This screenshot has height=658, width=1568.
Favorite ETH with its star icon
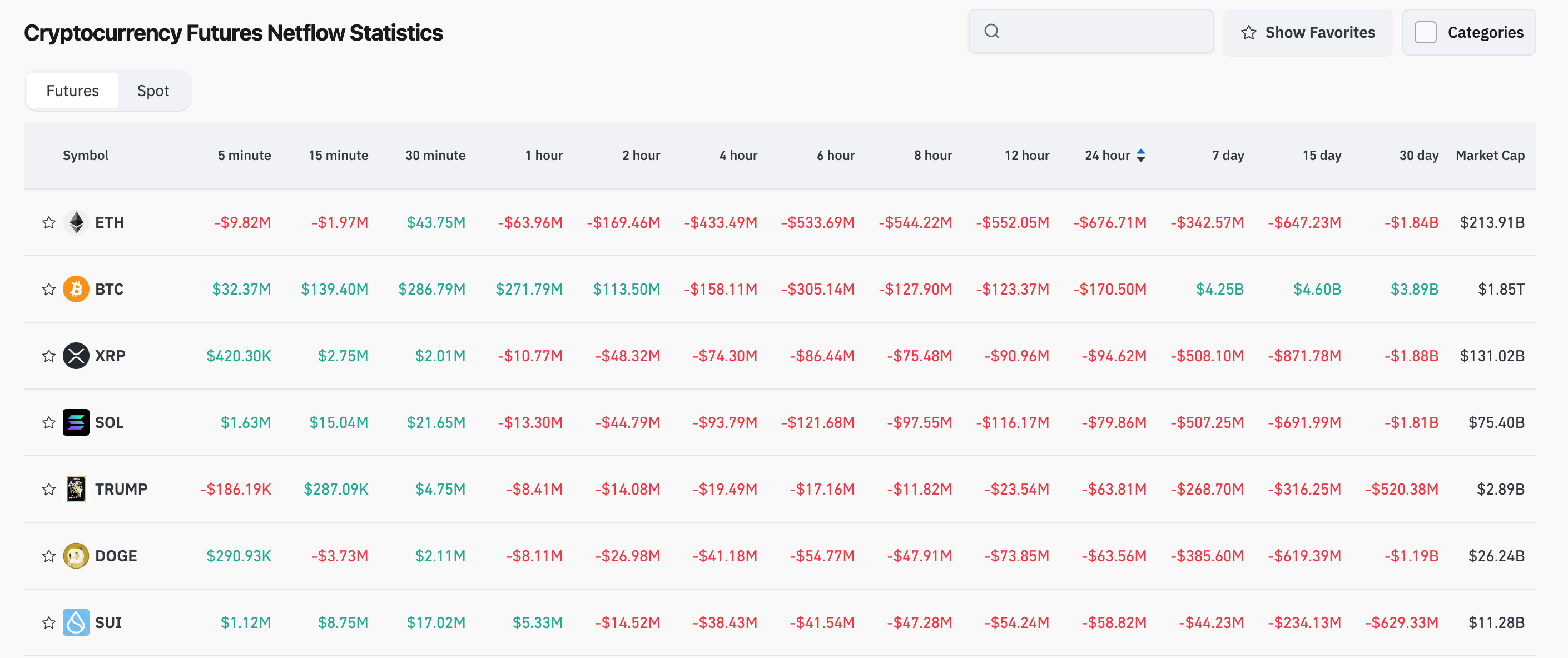tap(49, 223)
